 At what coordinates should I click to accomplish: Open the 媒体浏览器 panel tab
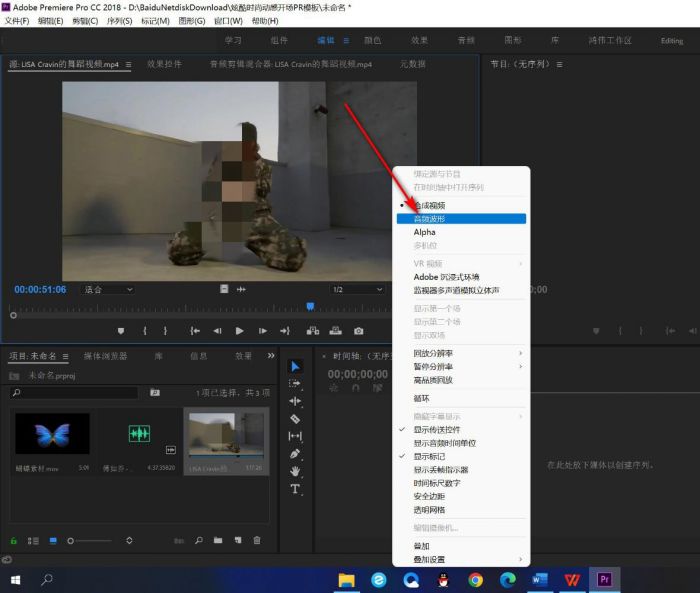pos(105,356)
